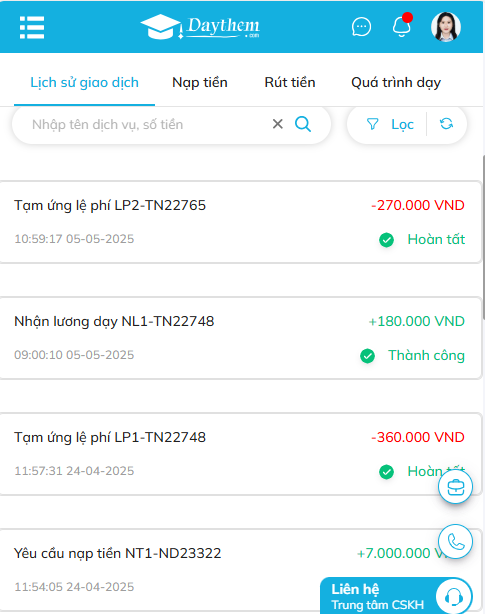Open transaction Nhận lương dạy NL1-TN22748
This screenshot has width=485, height=614.
click(x=241, y=338)
